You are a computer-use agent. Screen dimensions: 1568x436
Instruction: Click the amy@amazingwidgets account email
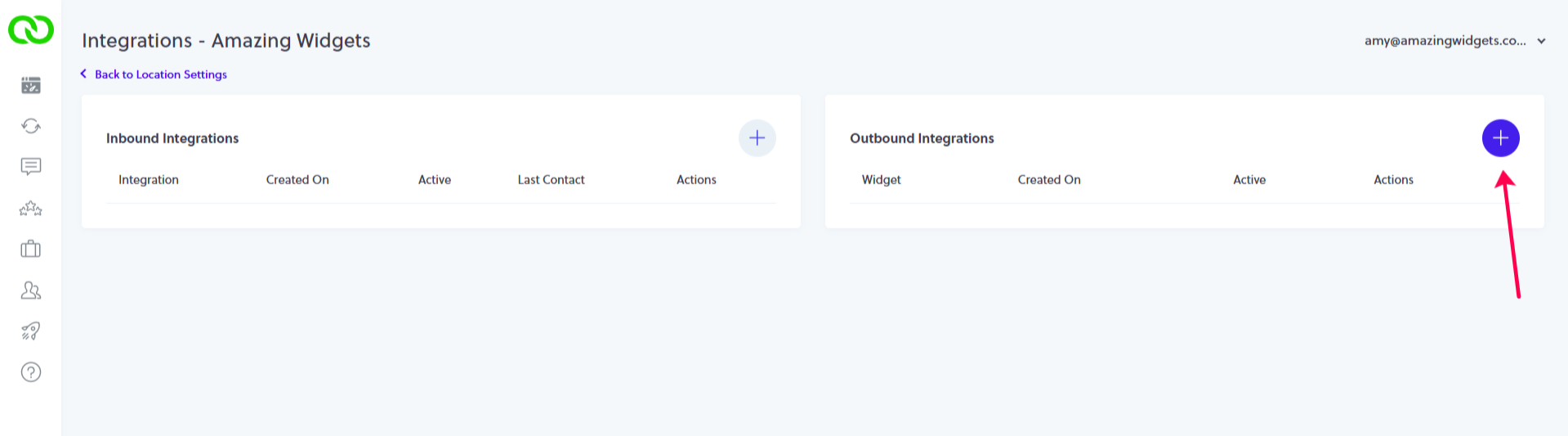tap(1445, 41)
